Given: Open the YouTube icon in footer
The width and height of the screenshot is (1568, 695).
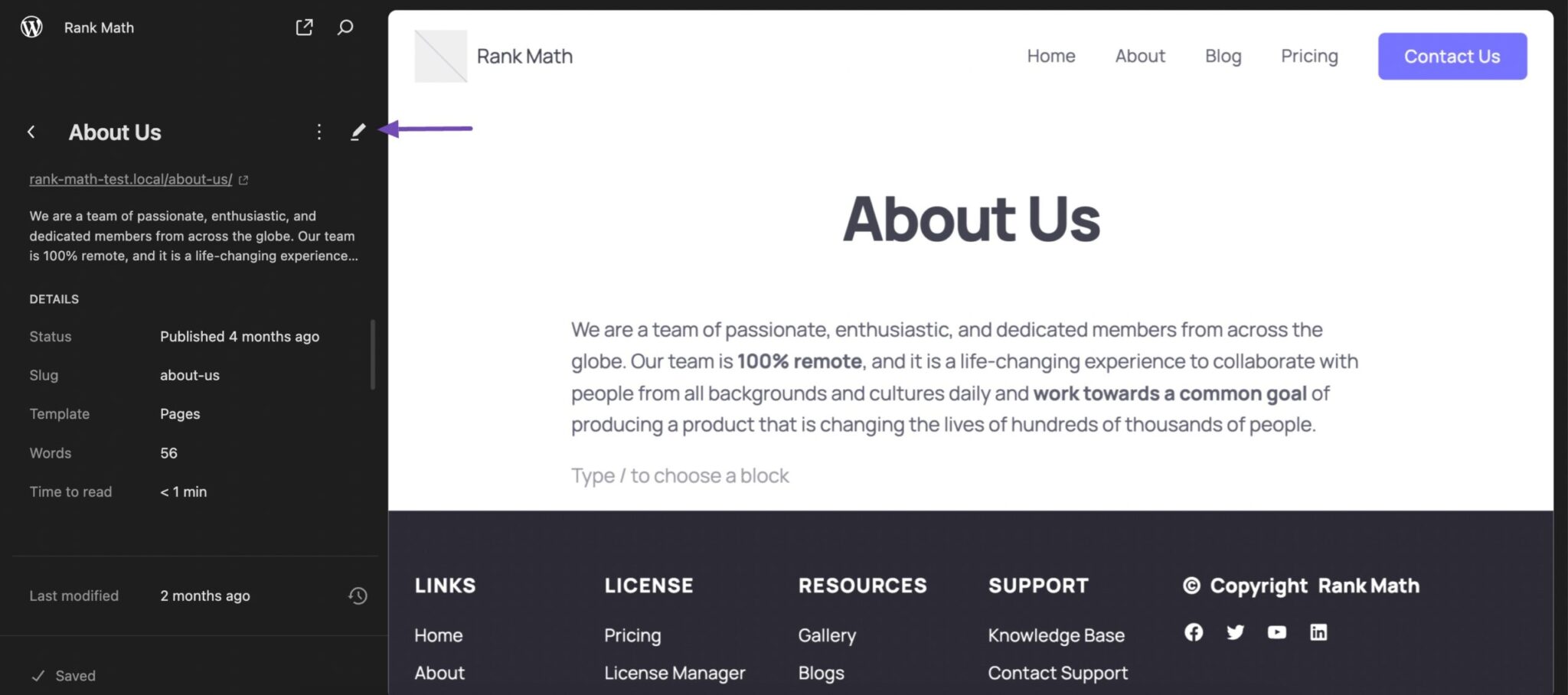Looking at the screenshot, I should click(1276, 632).
